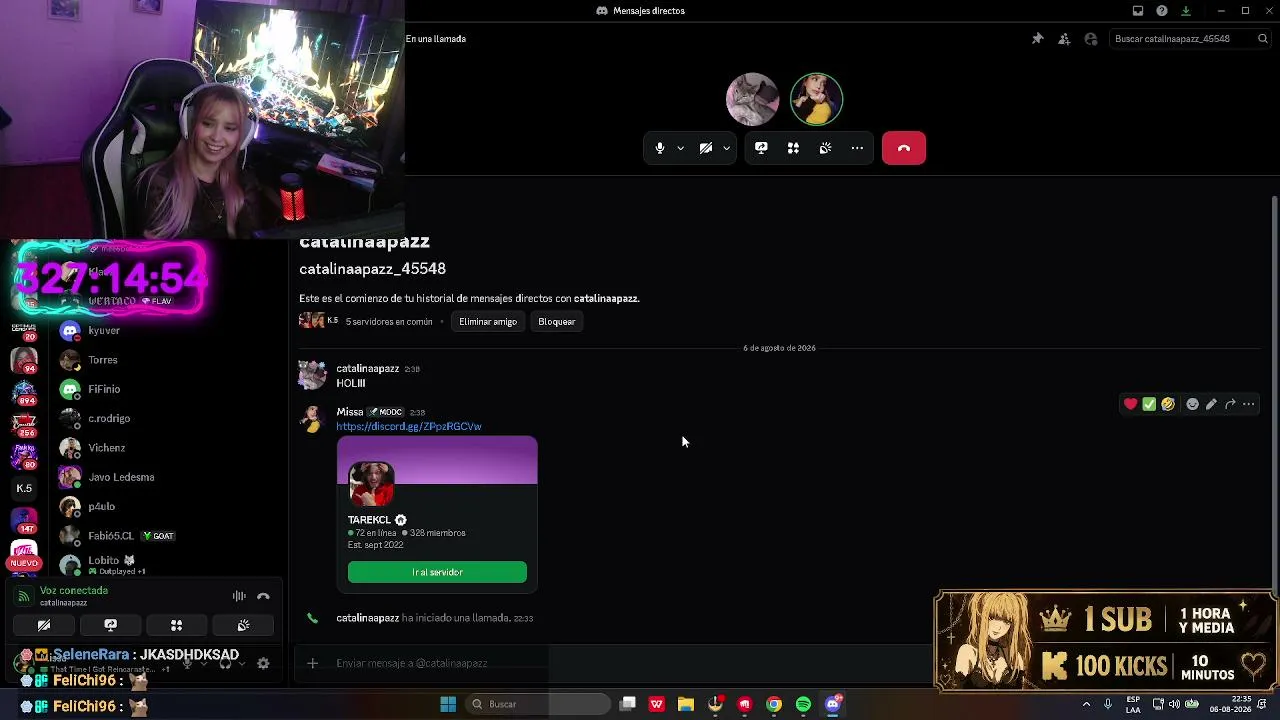Add friends to this direct message
The height and width of the screenshot is (720, 1280).
(1064, 39)
